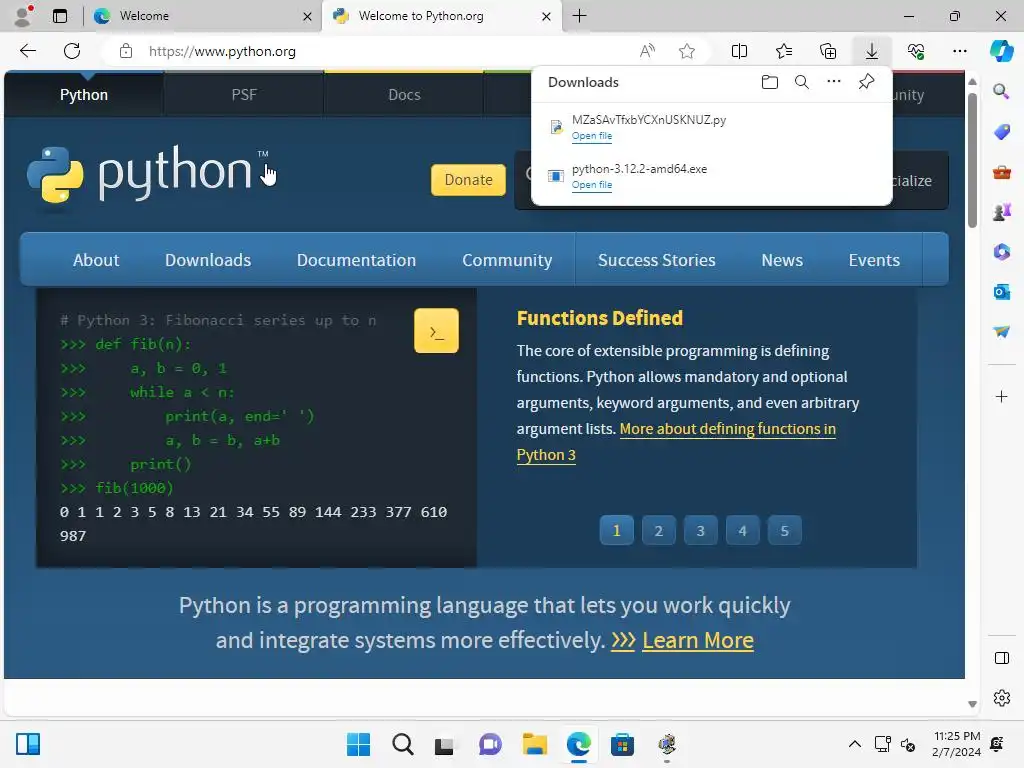This screenshot has width=1024, height=768.
Task: Show slide 2 of the code carousel
Action: coord(658,530)
